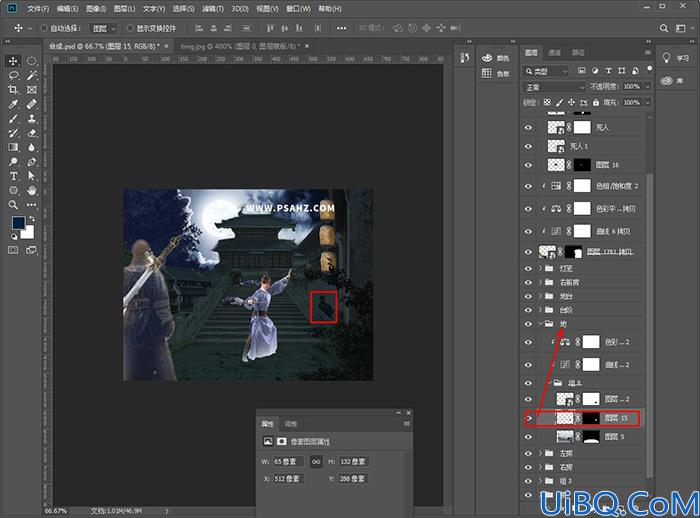This screenshot has height=518, width=700.
Task: Select the Elliptical Marquee tool
Action: pyautogui.click(x=31, y=61)
